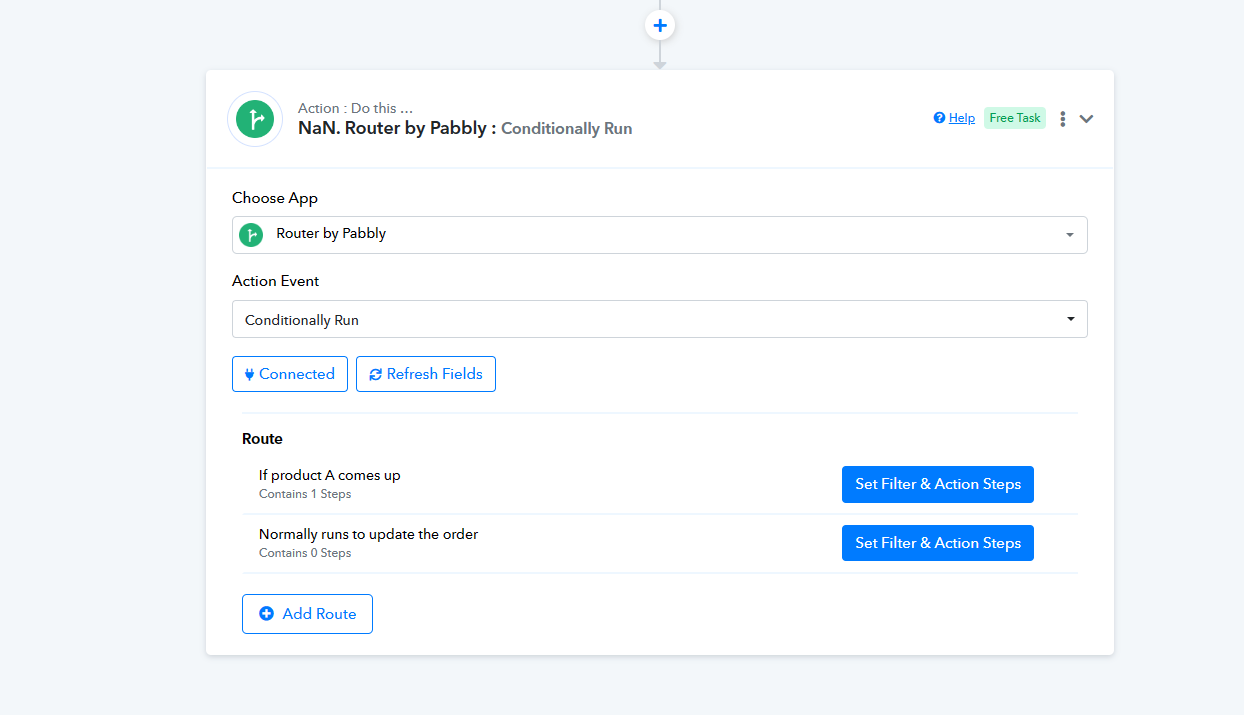
Task: Click the Add Route button
Action: click(307, 614)
